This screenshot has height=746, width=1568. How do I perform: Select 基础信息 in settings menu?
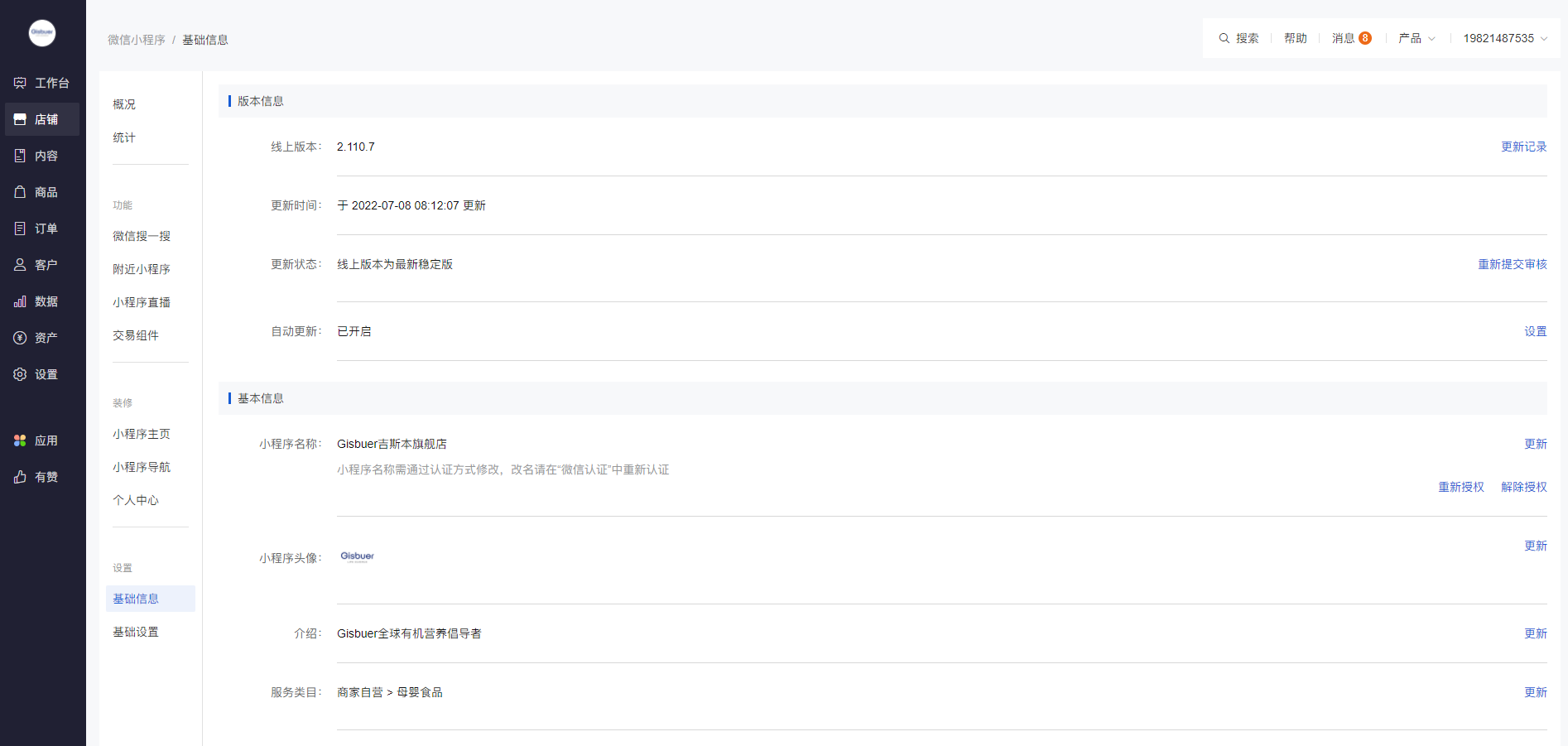click(151, 599)
